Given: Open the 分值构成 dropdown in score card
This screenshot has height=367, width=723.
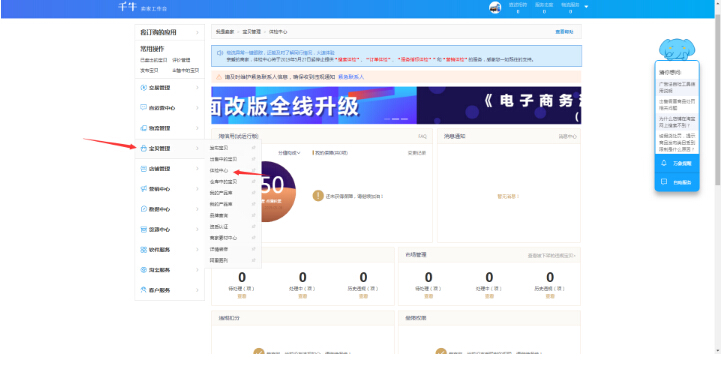Looking at the screenshot, I should pos(289,153).
